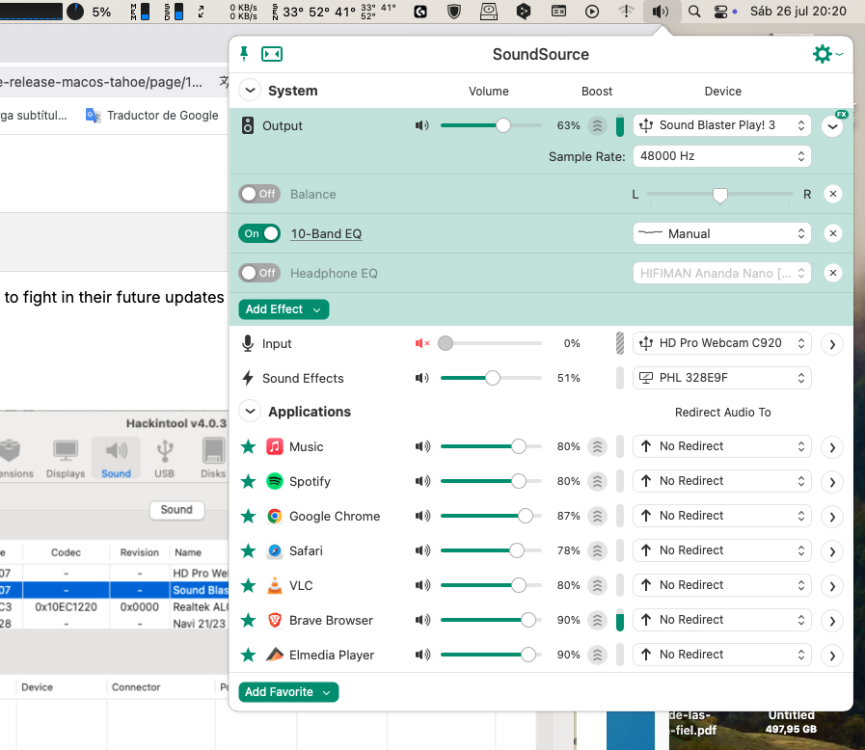Remove the Headphone EQ effect

[833, 273]
